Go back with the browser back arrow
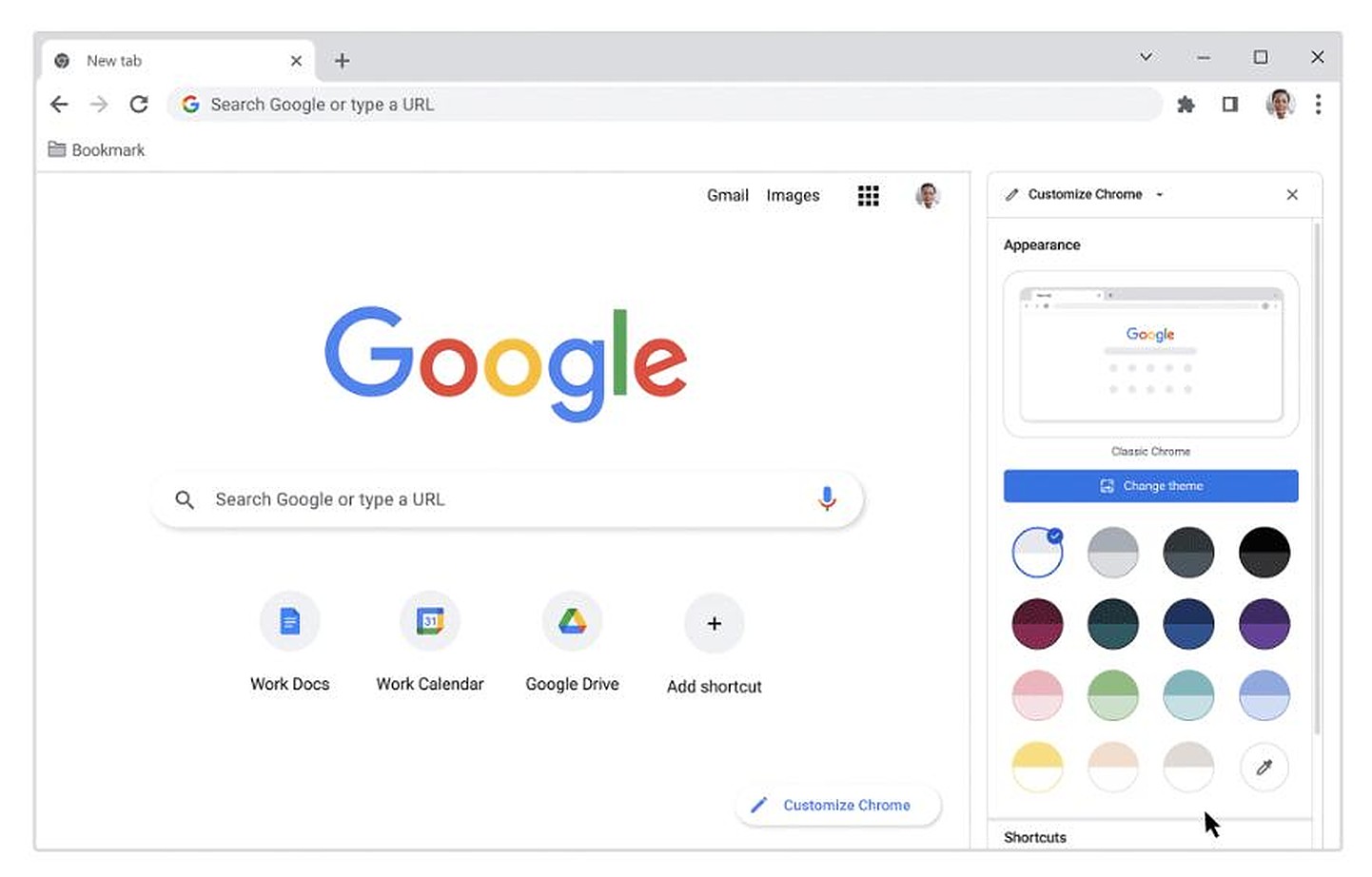1372x877 pixels. click(59, 105)
